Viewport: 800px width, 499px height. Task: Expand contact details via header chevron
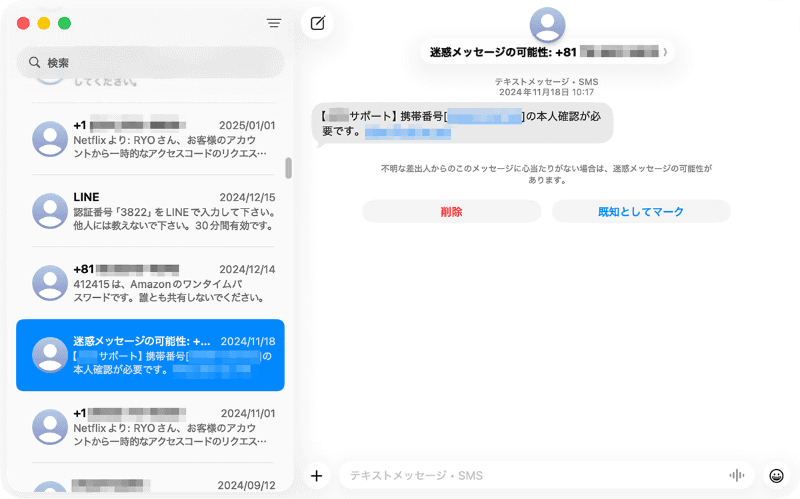coord(665,52)
